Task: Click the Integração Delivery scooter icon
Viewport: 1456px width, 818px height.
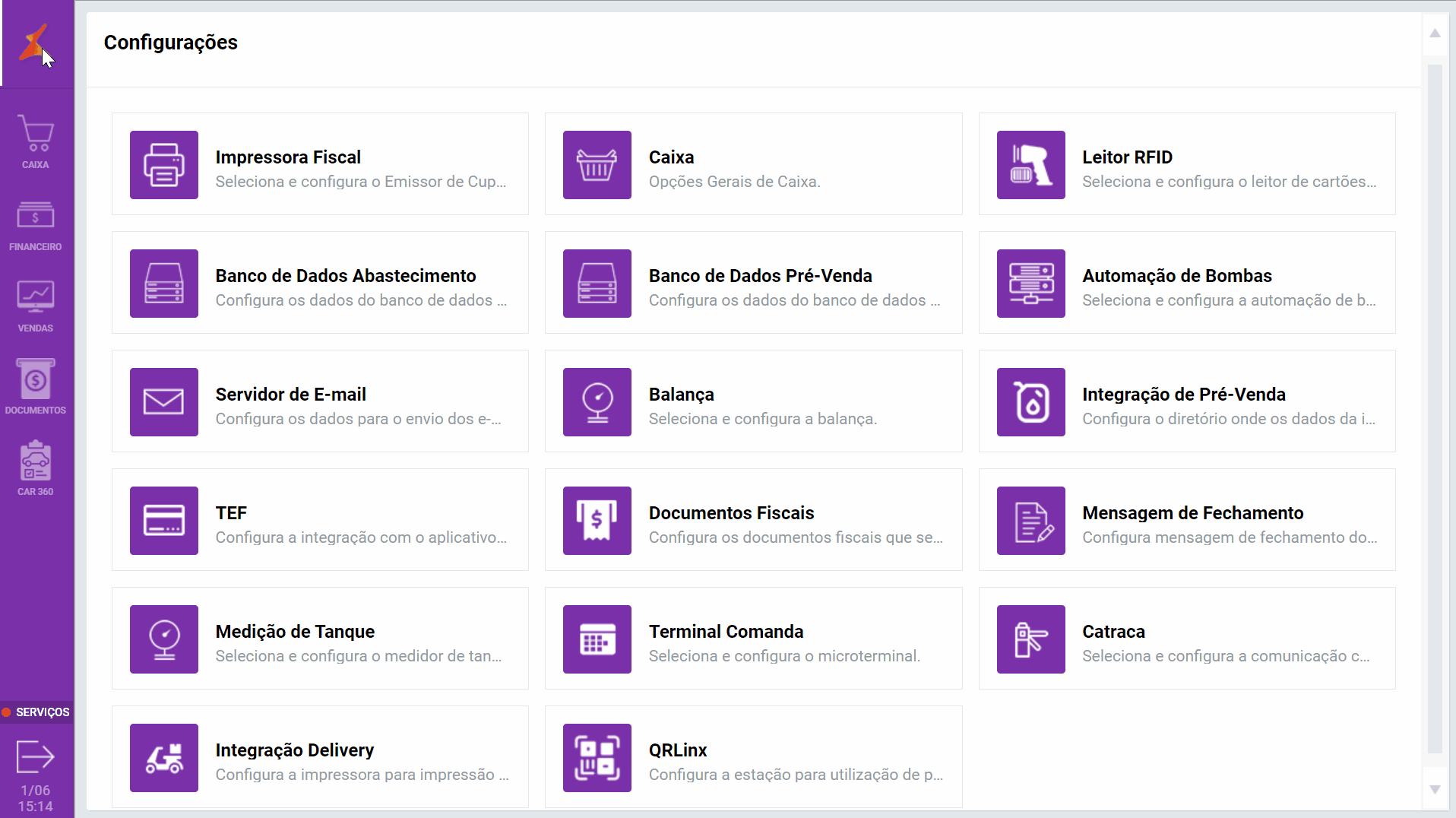Action: (163, 758)
